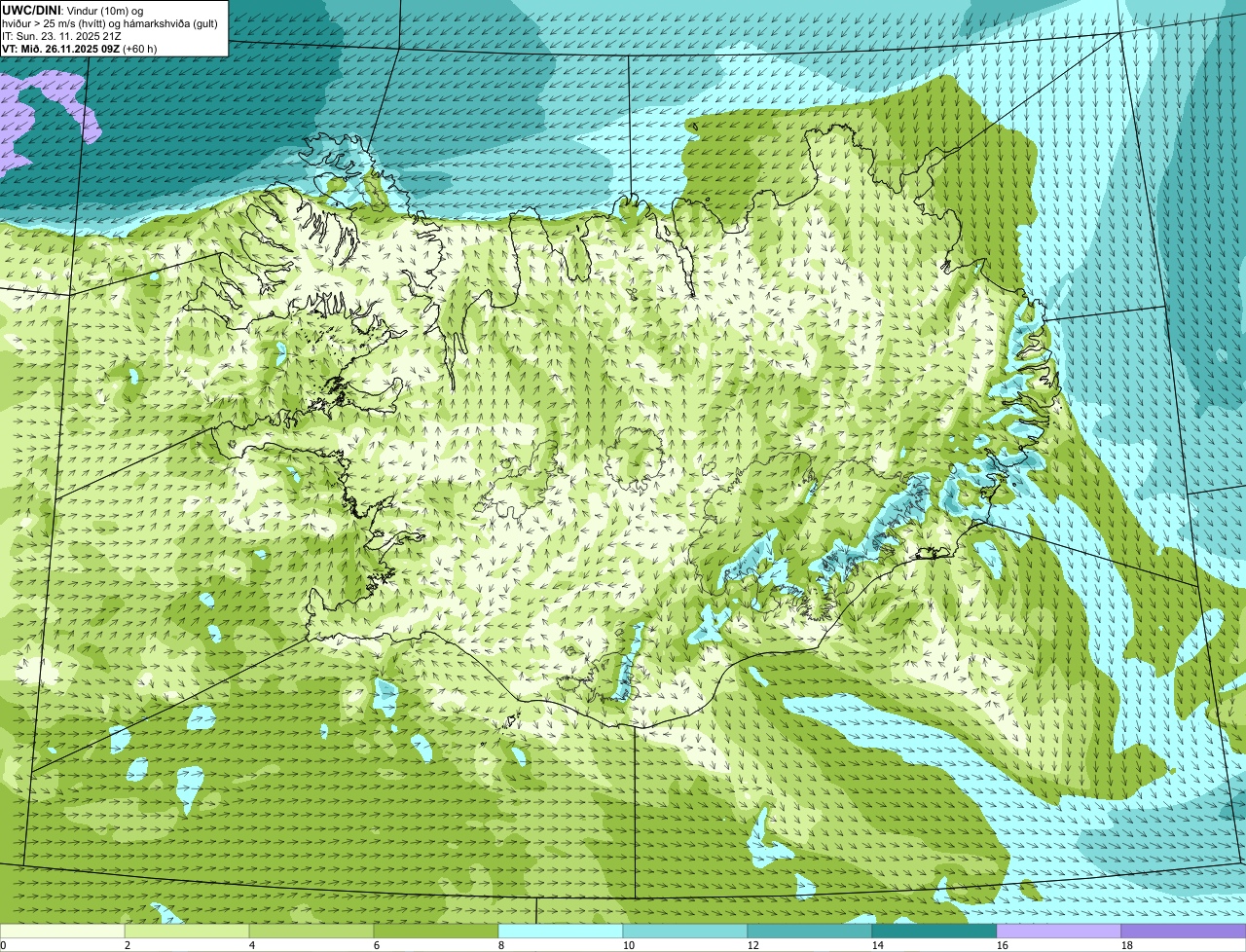Click the medium teal 12–14 m/s legend swatch
The image size is (1246, 952).
tap(810, 932)
